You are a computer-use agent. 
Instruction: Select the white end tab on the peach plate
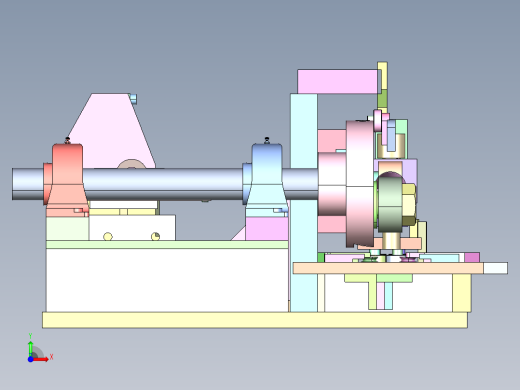tap(496, 268)
